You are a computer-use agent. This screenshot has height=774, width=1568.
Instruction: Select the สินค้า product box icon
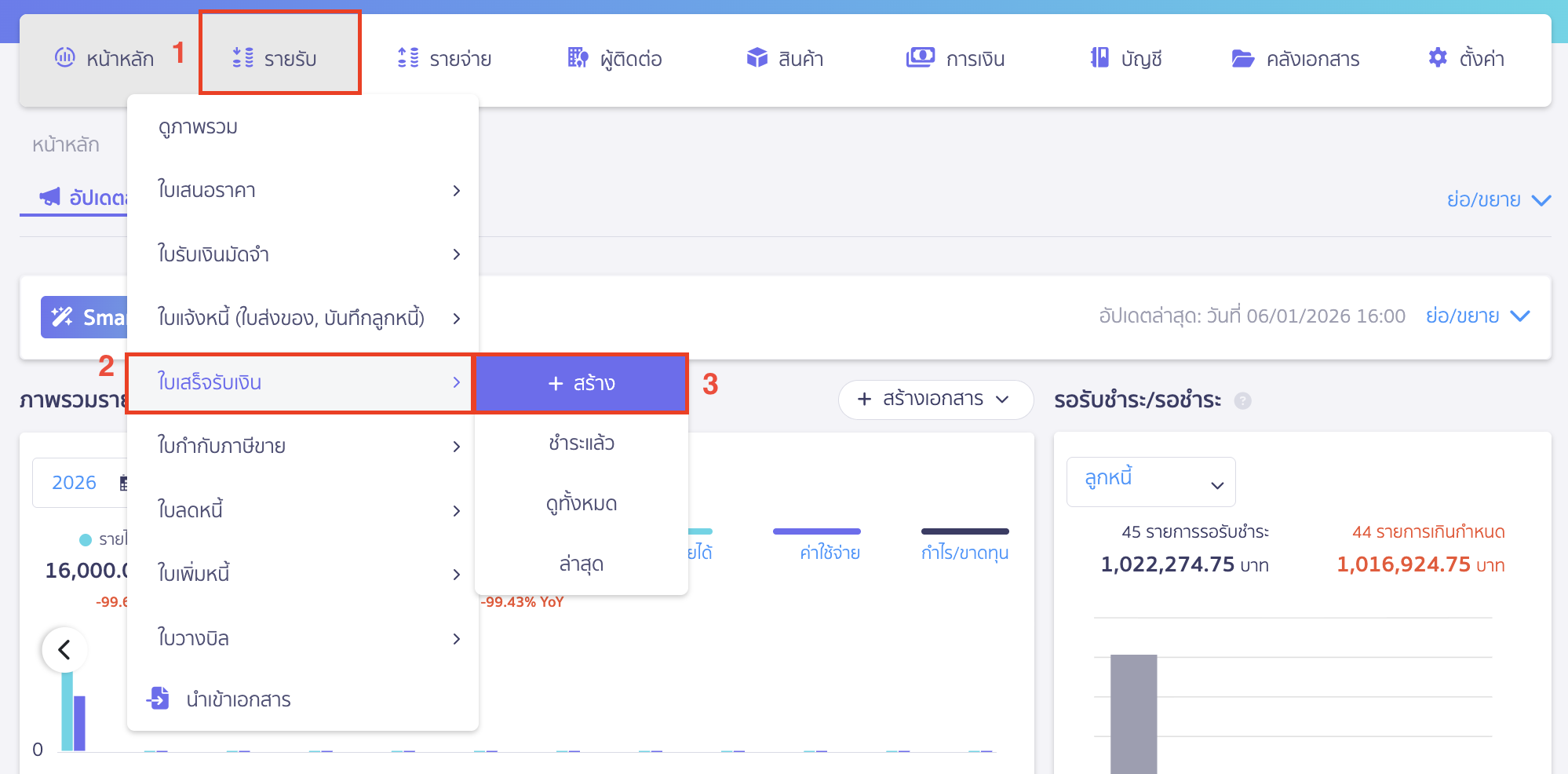[x=757, y=57]
